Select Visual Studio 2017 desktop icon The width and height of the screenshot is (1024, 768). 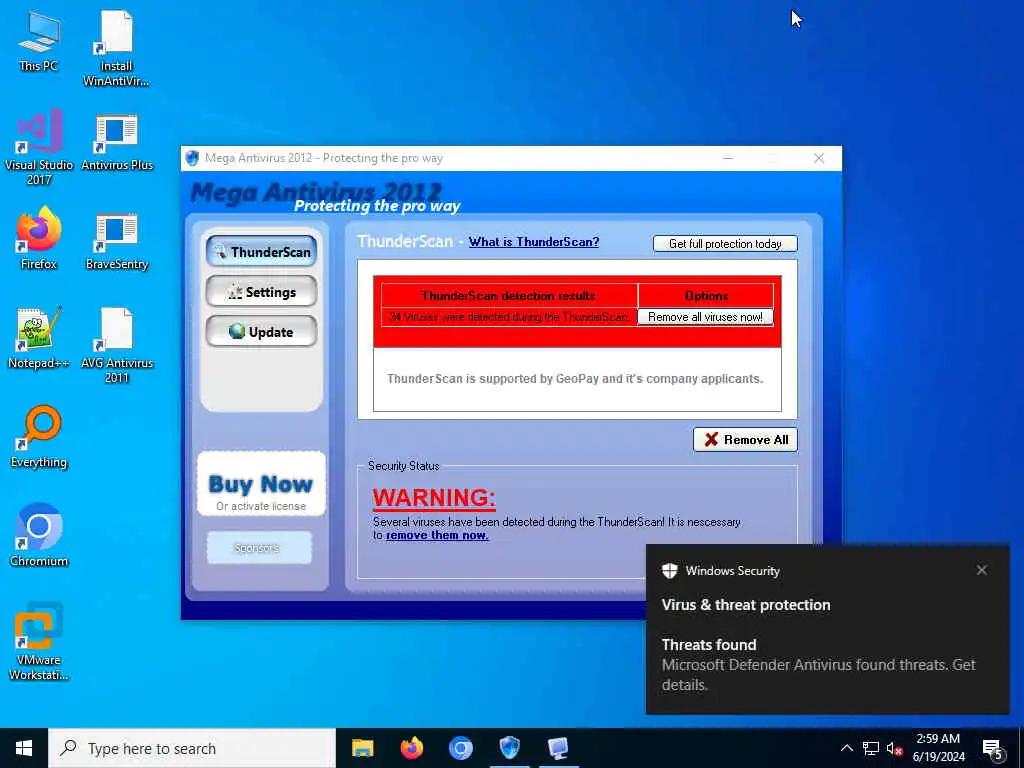coord(39,146)
